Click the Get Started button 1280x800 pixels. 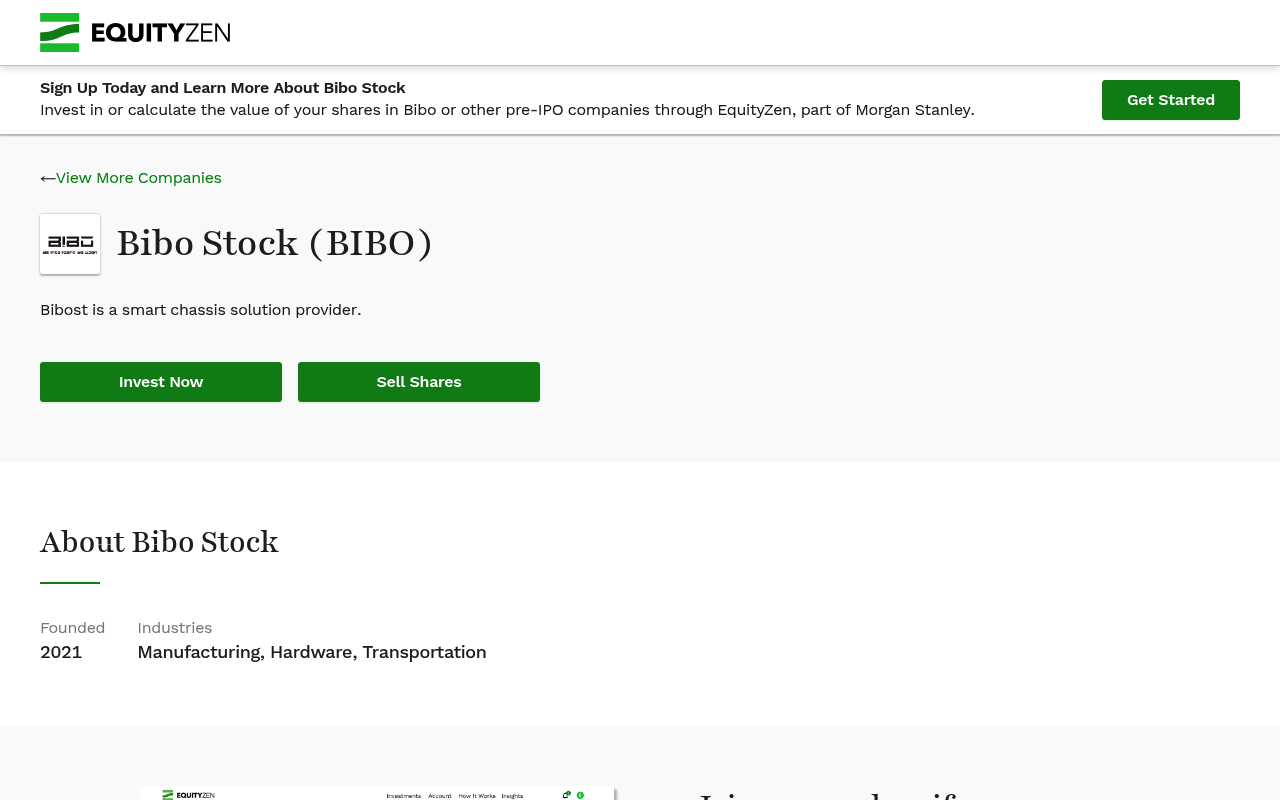(1171, 100)
